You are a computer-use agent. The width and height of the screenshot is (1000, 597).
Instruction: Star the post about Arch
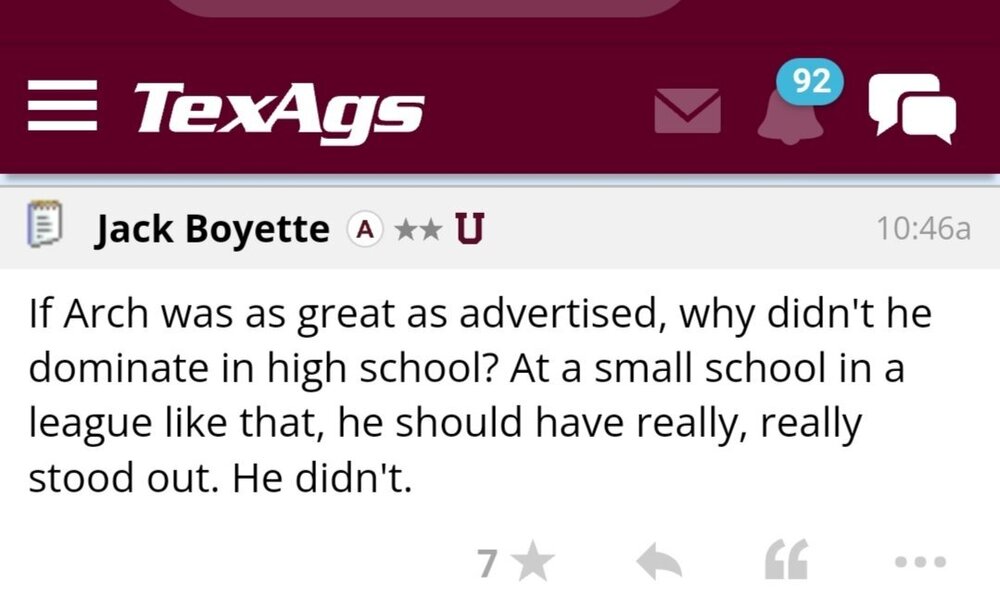pyautogui.click(x=537, y=563)
